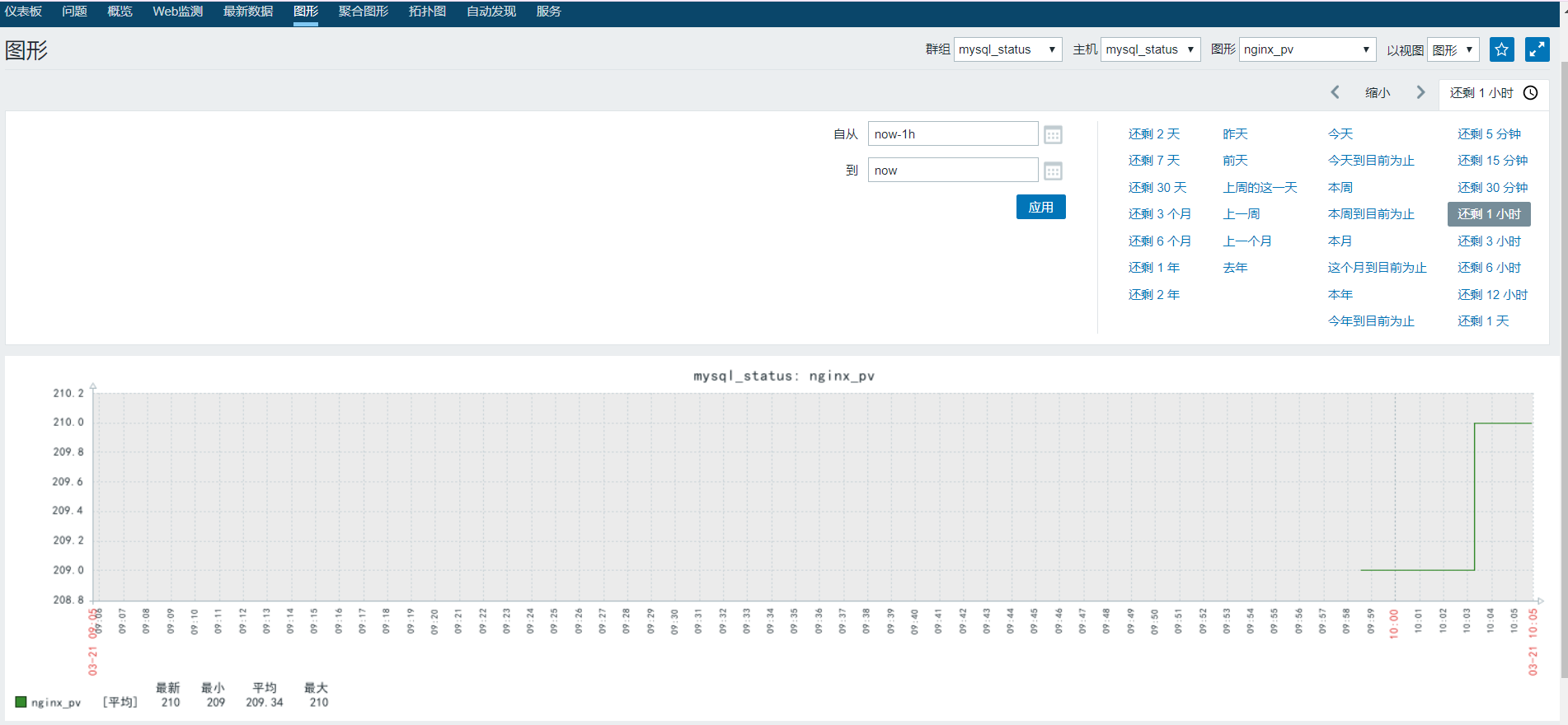
Task: Go to next time period arrow
Action: (1420, 92)
